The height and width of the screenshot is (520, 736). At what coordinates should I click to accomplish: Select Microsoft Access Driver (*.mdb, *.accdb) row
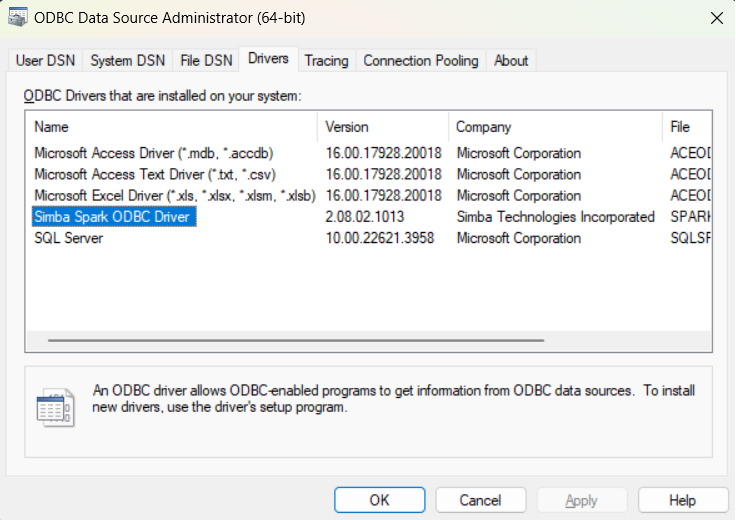(154, 153)
